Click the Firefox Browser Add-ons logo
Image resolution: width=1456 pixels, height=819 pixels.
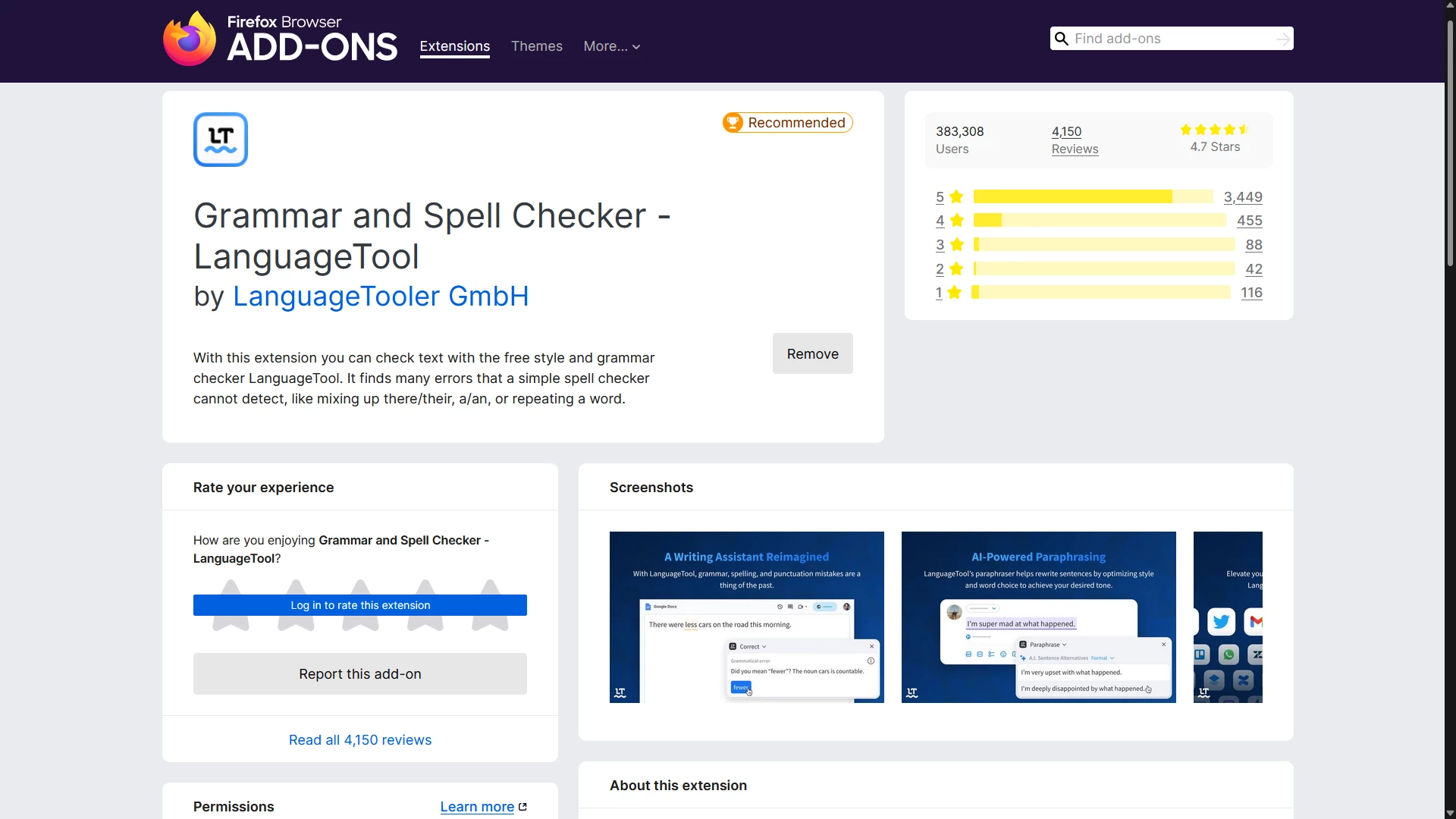click(x=280, y=39)
